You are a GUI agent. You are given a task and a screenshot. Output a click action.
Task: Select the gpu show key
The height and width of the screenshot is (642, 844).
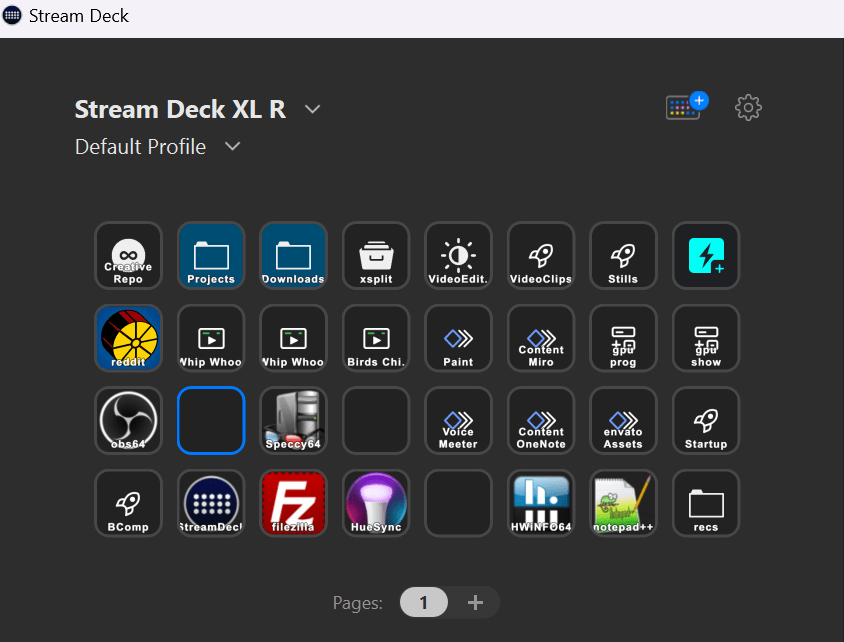click(706, 338)
